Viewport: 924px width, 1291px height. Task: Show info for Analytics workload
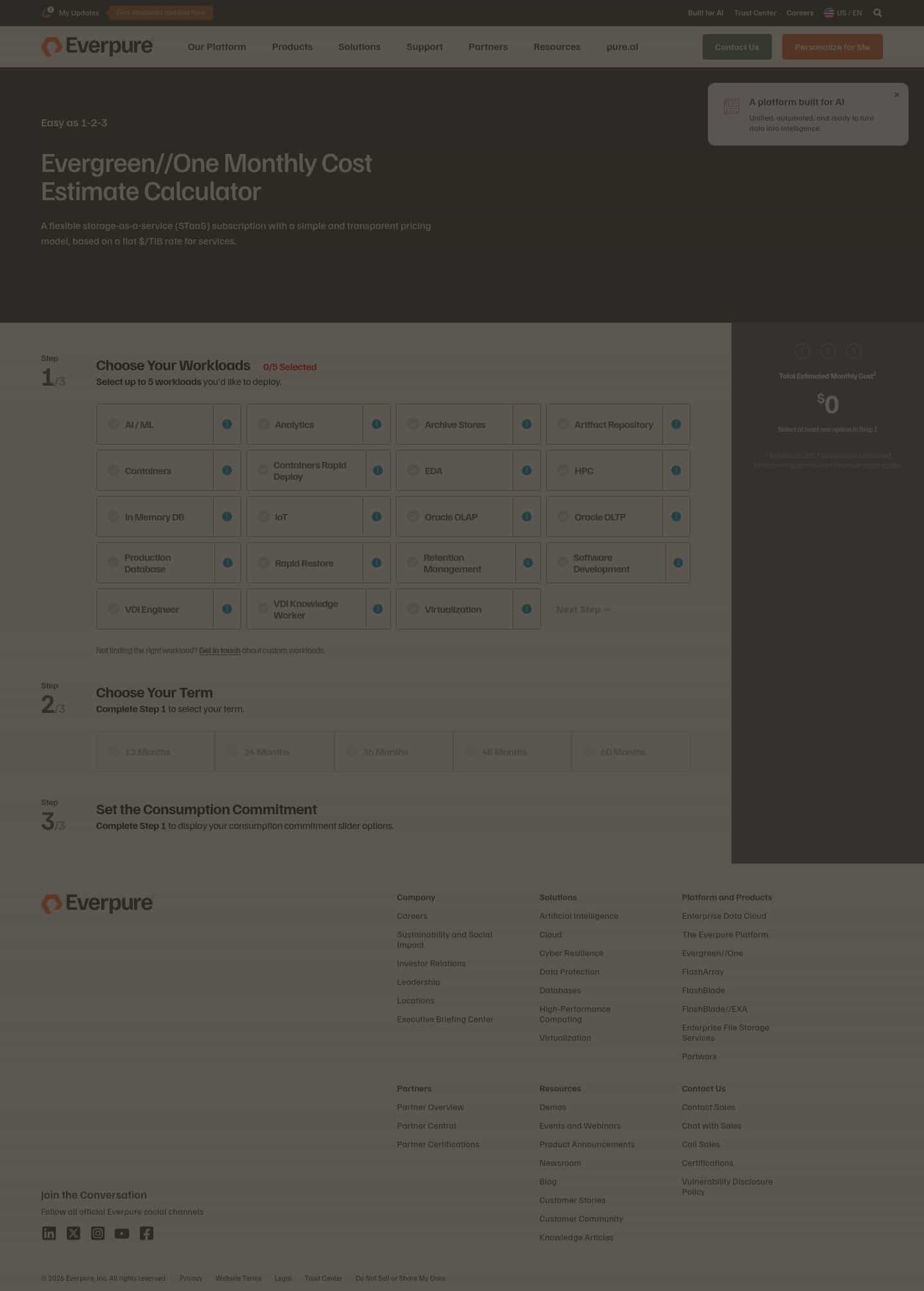coord(377,424)
